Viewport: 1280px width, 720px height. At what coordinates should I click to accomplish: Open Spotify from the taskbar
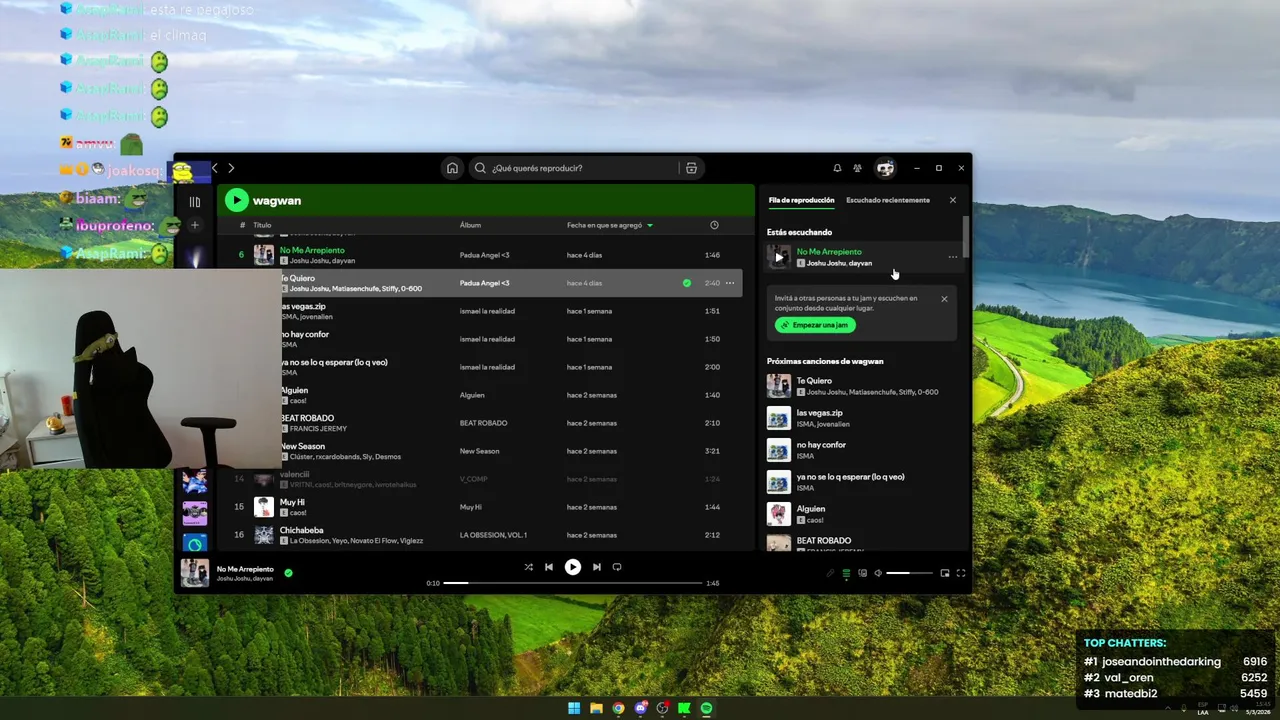(706, 708)
